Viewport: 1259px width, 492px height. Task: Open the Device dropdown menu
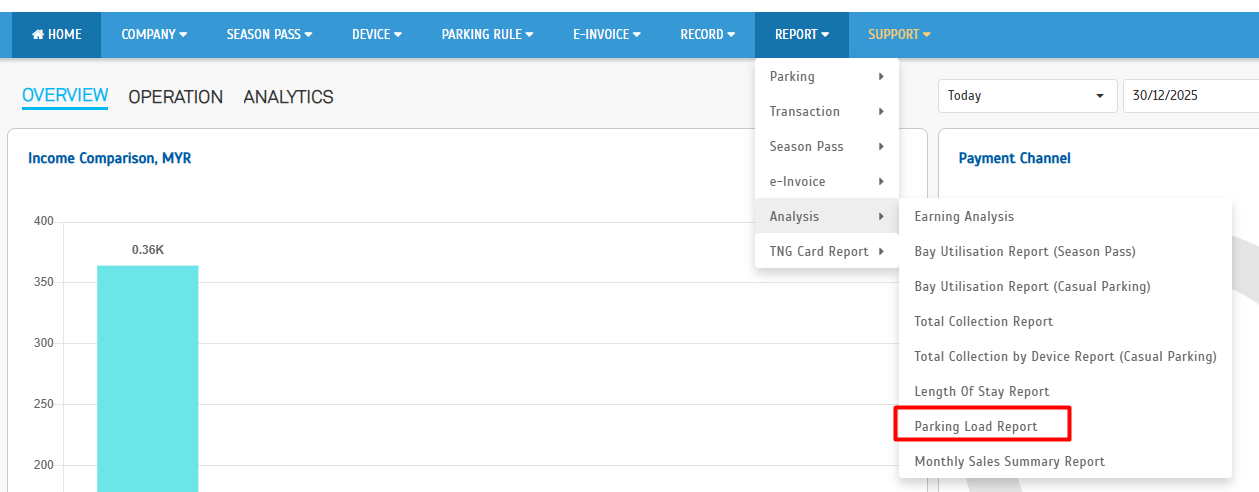(x=376, y=35)
